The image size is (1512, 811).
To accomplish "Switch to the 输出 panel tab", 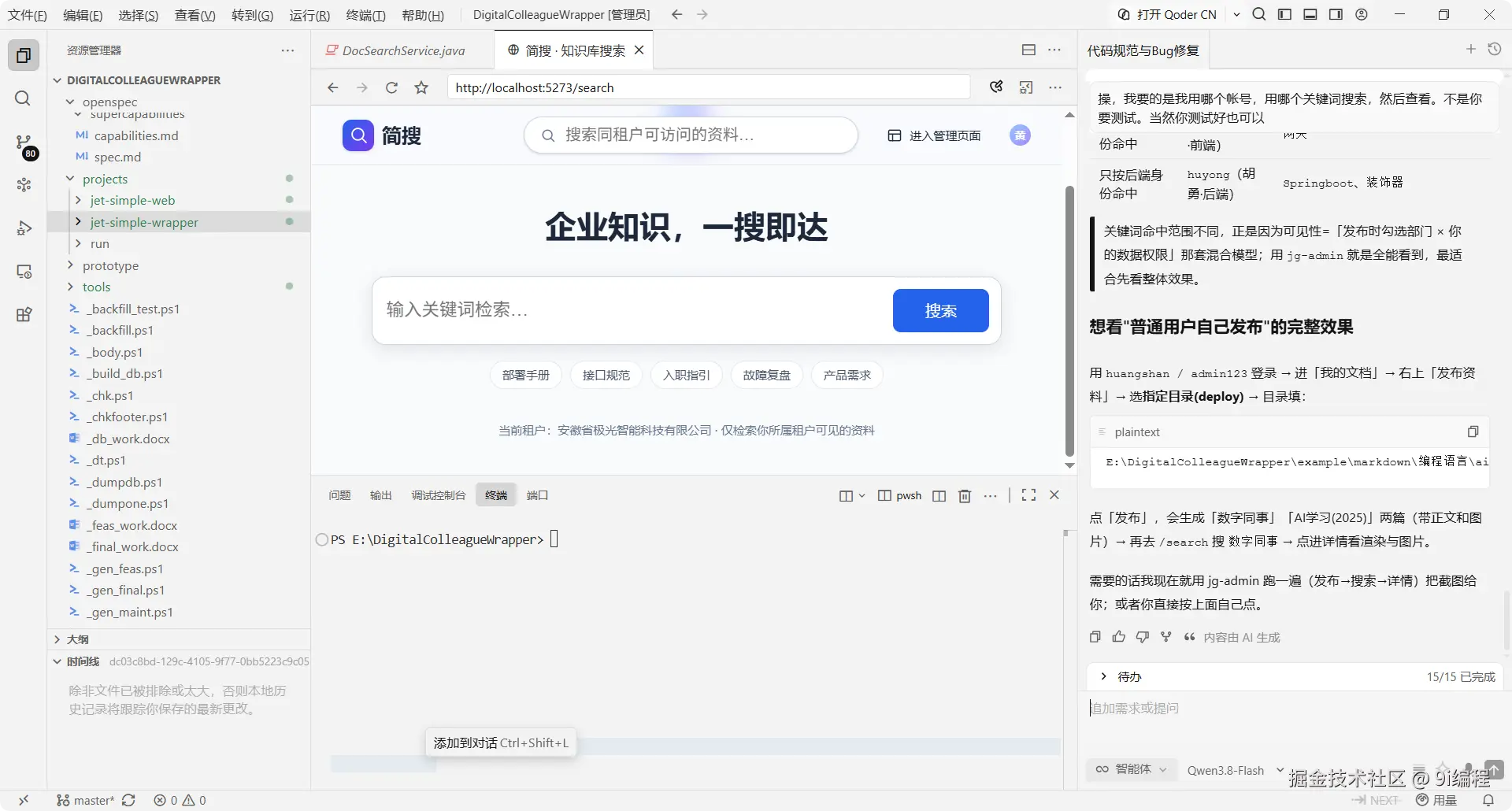I will click(x=380, y=495).
